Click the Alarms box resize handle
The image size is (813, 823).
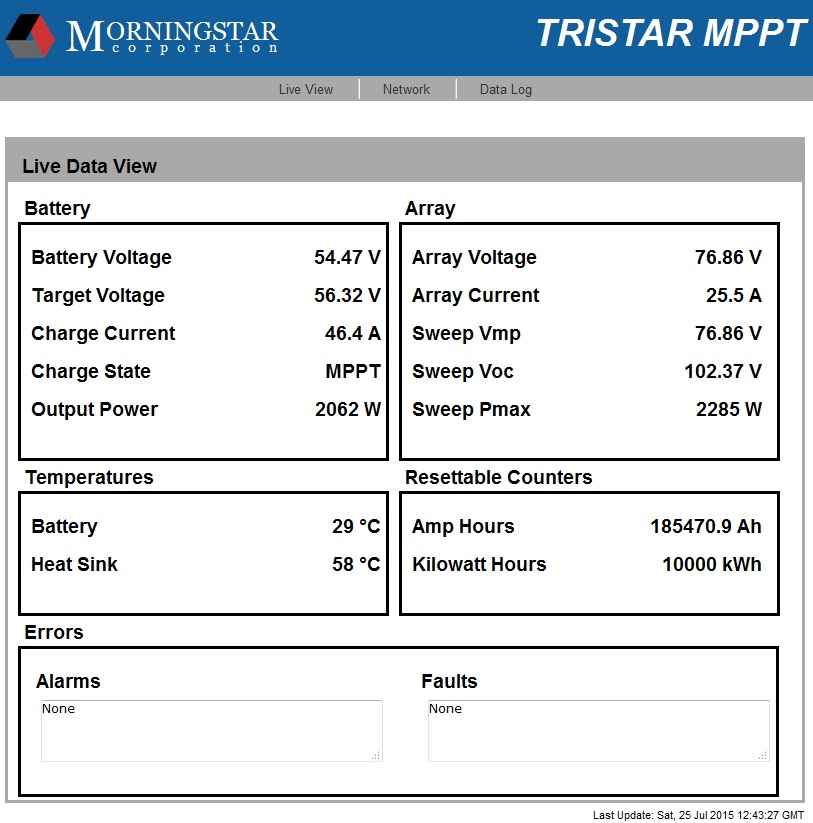376,756
